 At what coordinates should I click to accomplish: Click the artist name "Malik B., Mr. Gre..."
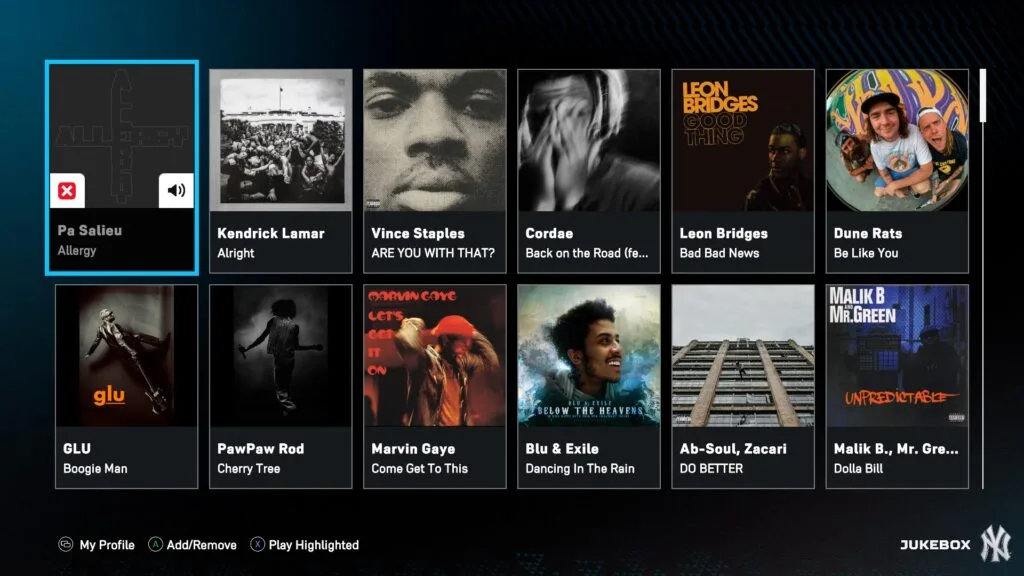pyautogui.click(x=896, y=449)
